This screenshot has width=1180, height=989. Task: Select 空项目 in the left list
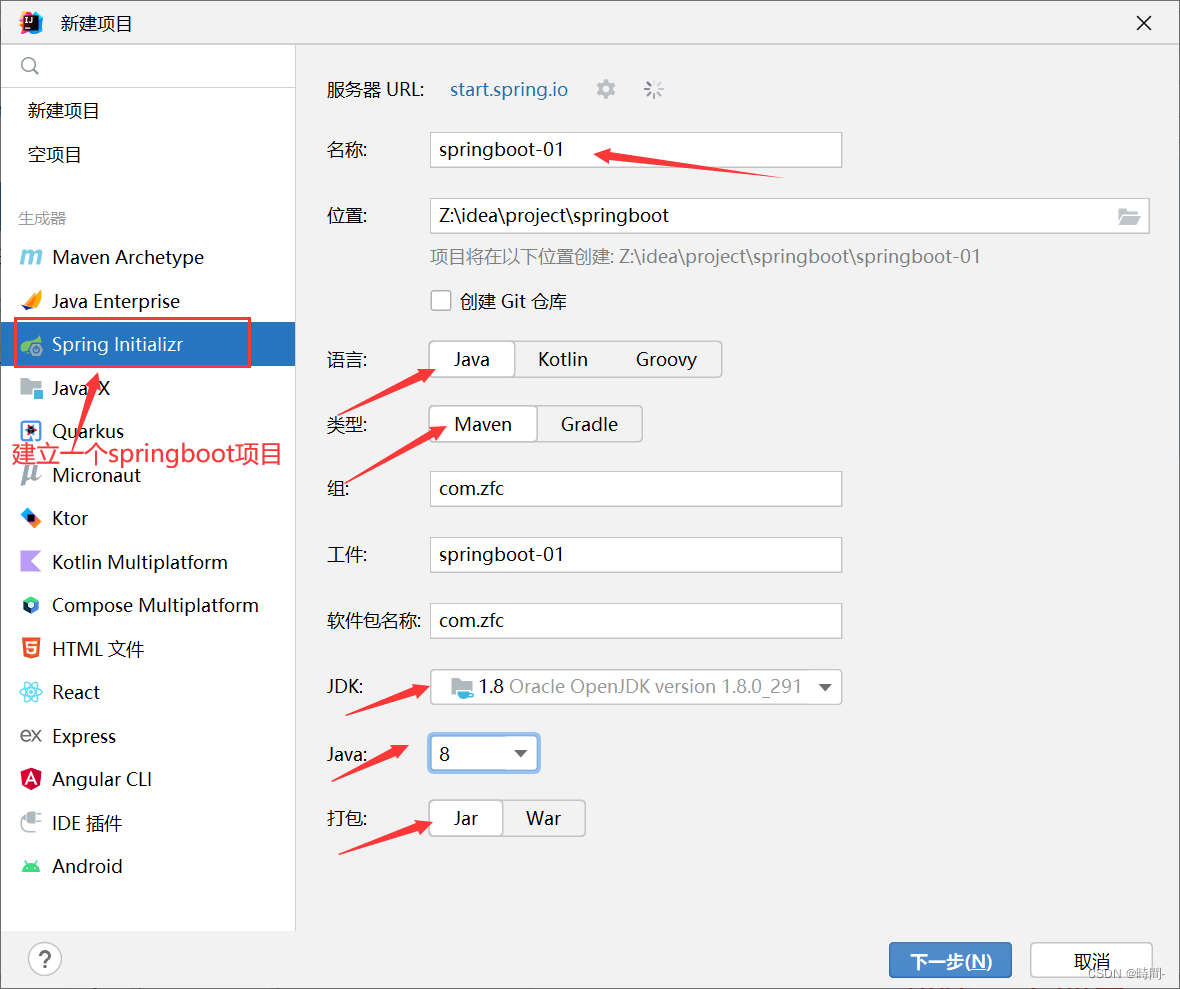click(x=148, y=154)
